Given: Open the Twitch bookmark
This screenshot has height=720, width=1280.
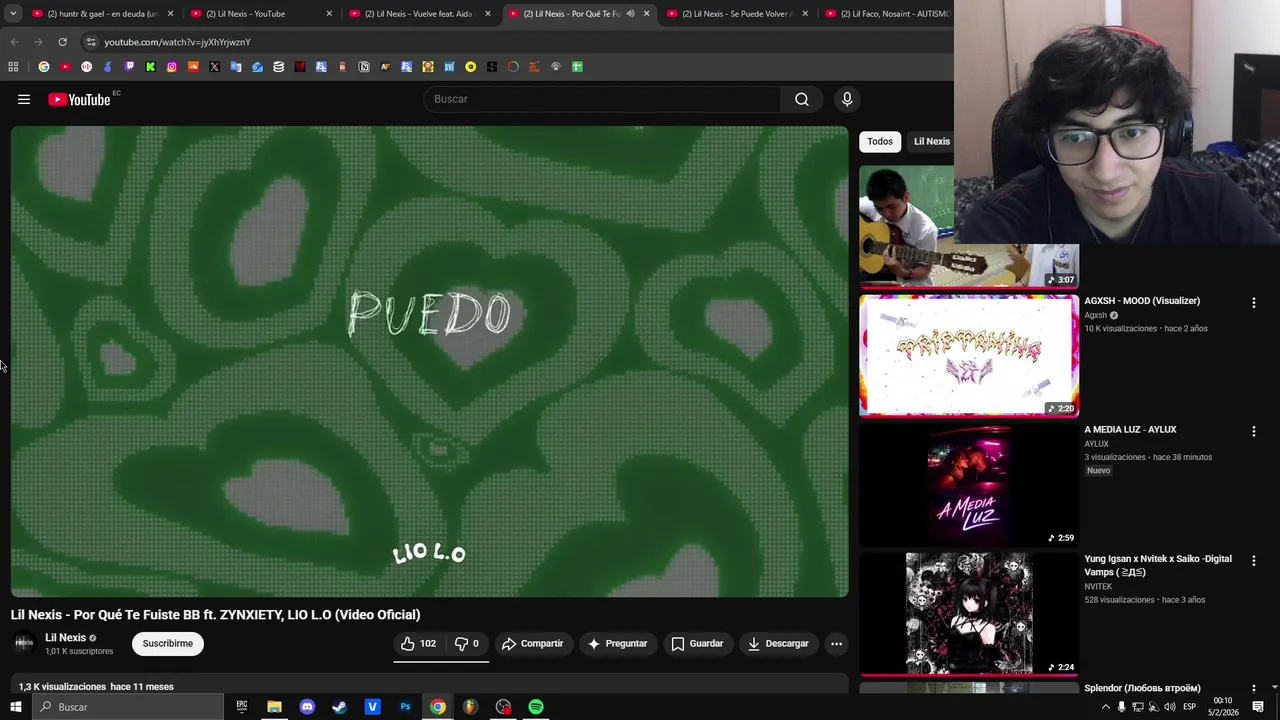Looking at the screenshot, I should 129,67.
